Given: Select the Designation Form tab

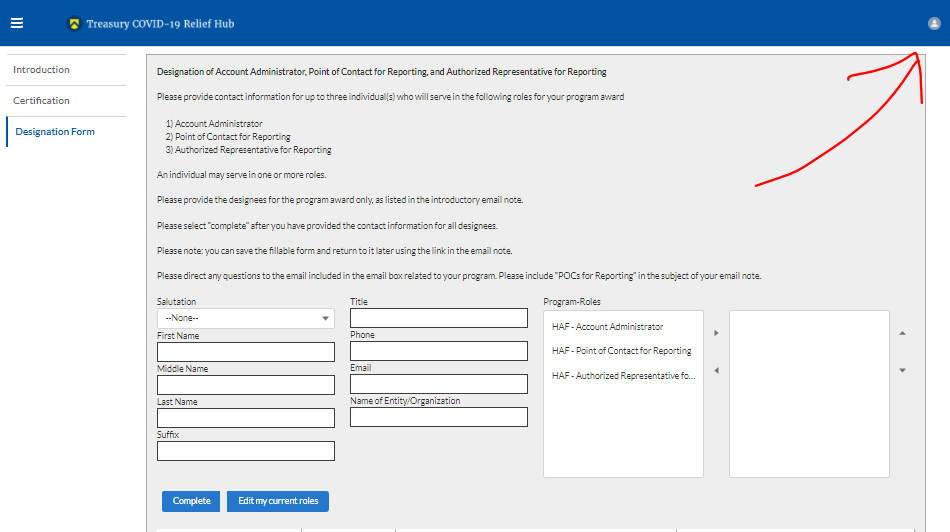Looking at the screenshot, I should pyautogui.click(x=55, y=132).
